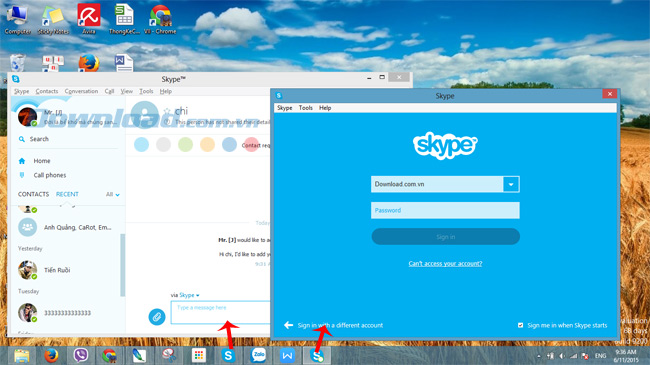
Task: Click File Explorer taskbar icon
Action: [22, 356]
